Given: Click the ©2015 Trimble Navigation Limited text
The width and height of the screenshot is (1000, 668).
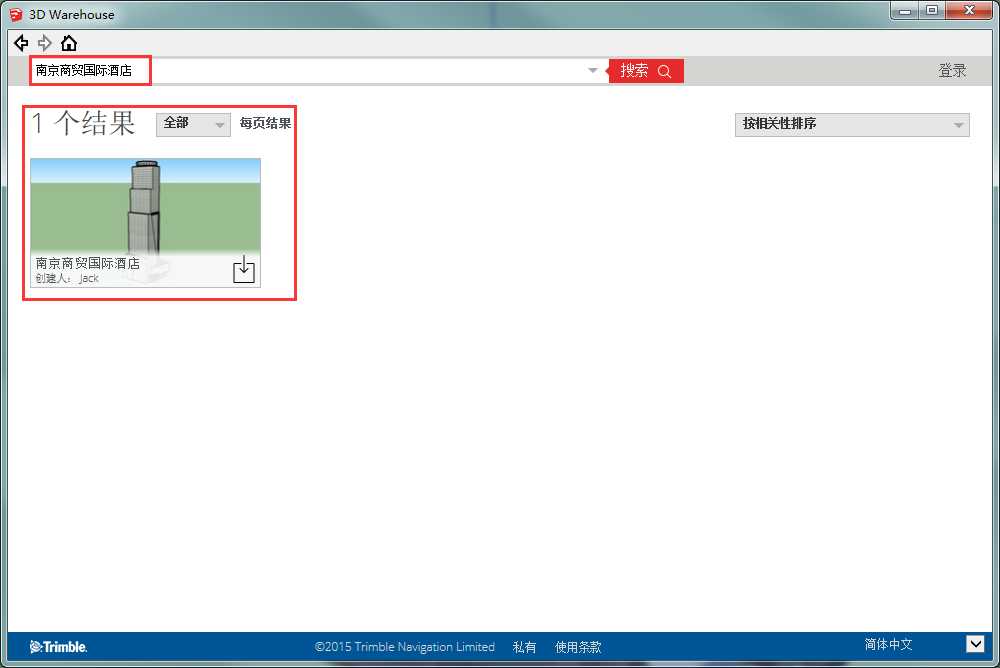Looking at the screenshot, I should pyautogui.click(x=404, y=647).
